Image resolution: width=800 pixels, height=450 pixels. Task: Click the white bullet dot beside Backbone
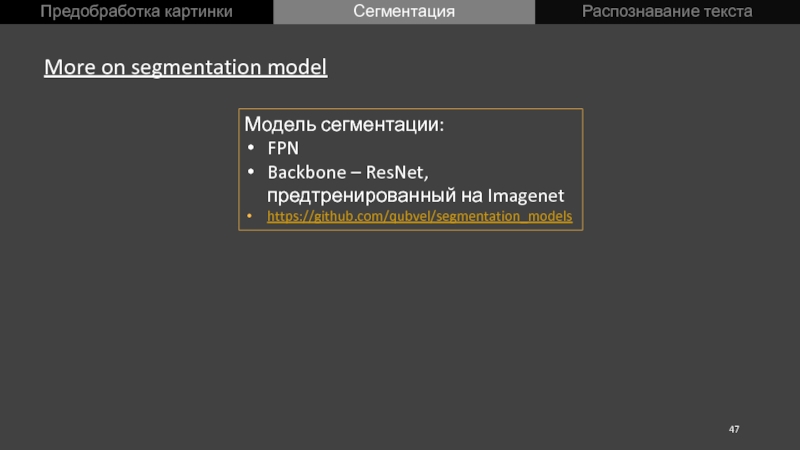click(x=251, y=172)
